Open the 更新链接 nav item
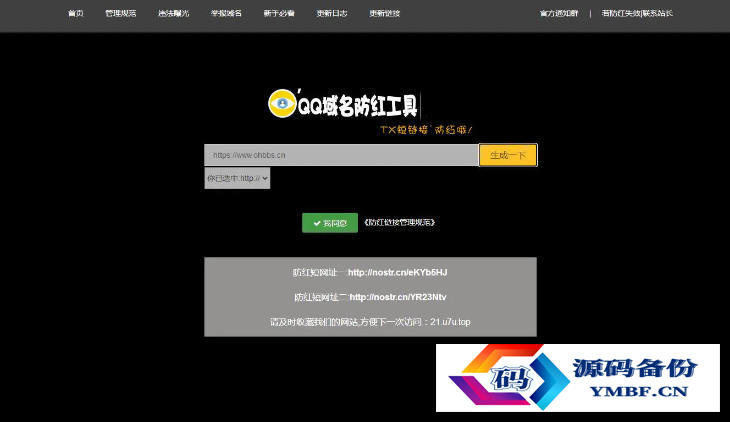Image resolution: width=730 pixels, height=422 pixels. [385, 14]
